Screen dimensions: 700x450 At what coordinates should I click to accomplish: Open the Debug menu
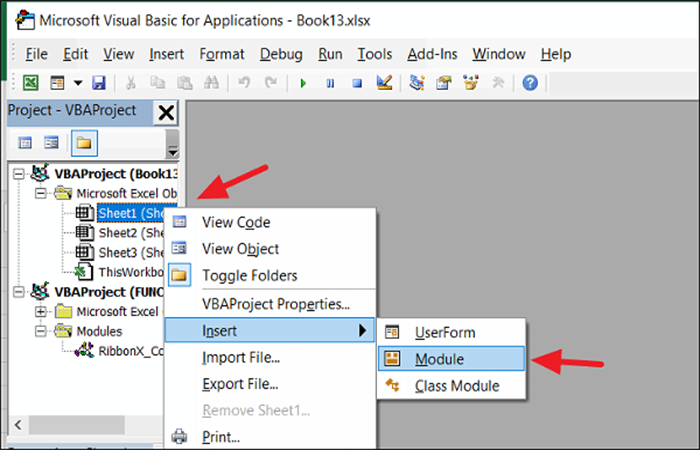(281, 54)
